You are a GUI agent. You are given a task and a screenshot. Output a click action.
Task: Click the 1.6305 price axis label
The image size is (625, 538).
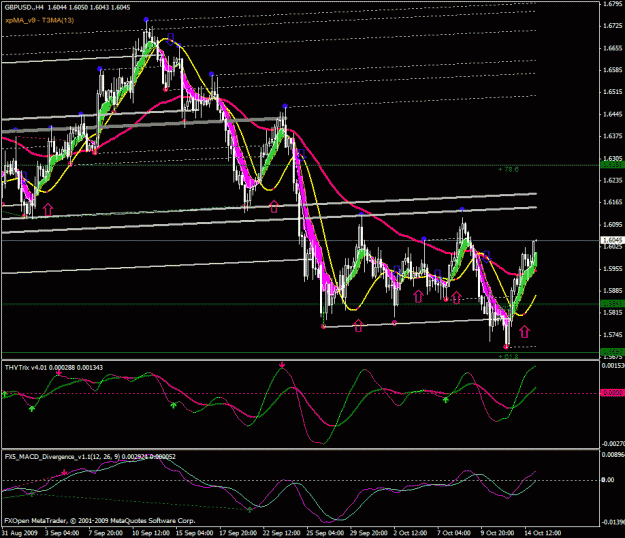(612, 158)
